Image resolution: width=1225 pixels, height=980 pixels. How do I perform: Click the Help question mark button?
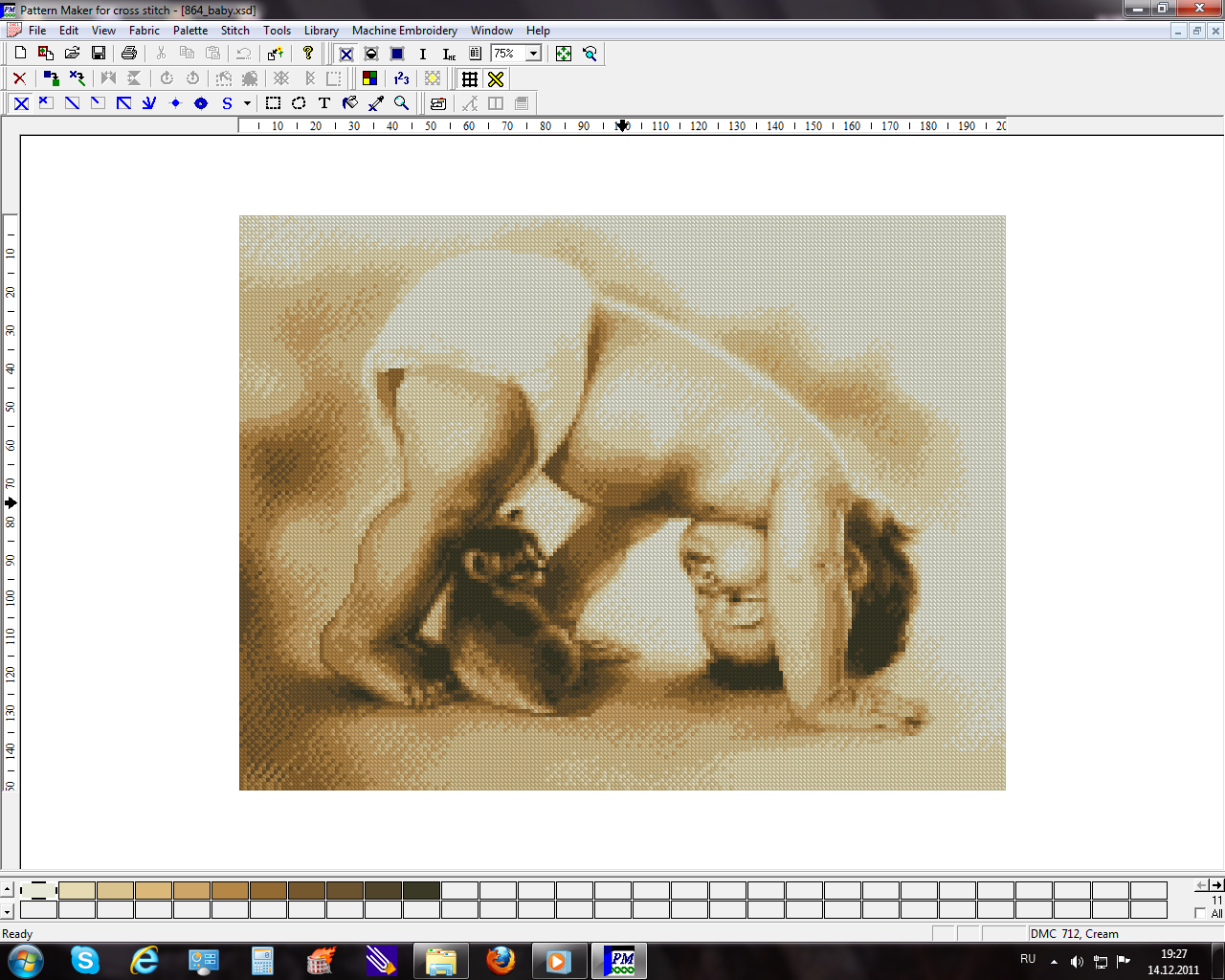307,54
